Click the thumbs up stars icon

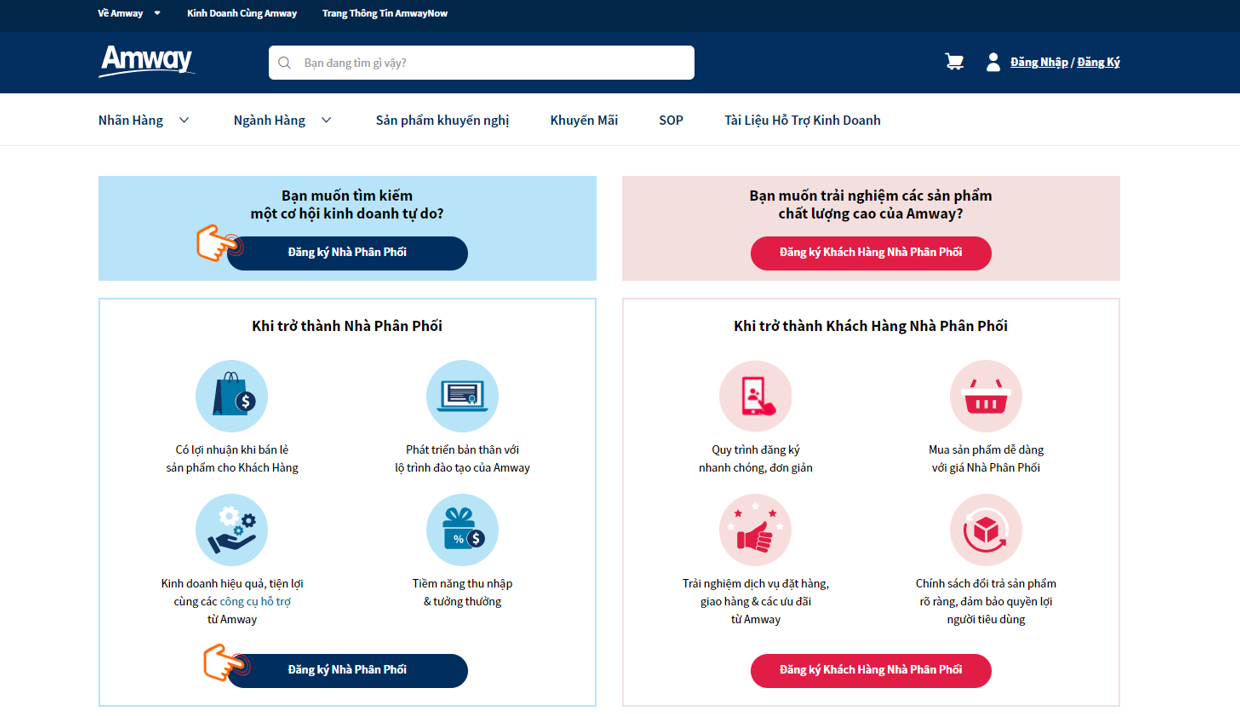pos(756,530)
